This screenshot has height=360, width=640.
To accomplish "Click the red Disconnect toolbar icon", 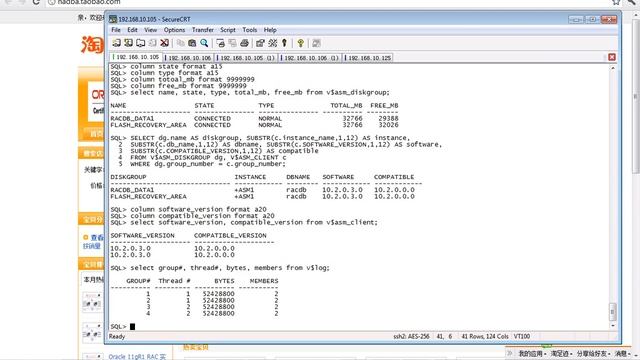I will 164,43.
